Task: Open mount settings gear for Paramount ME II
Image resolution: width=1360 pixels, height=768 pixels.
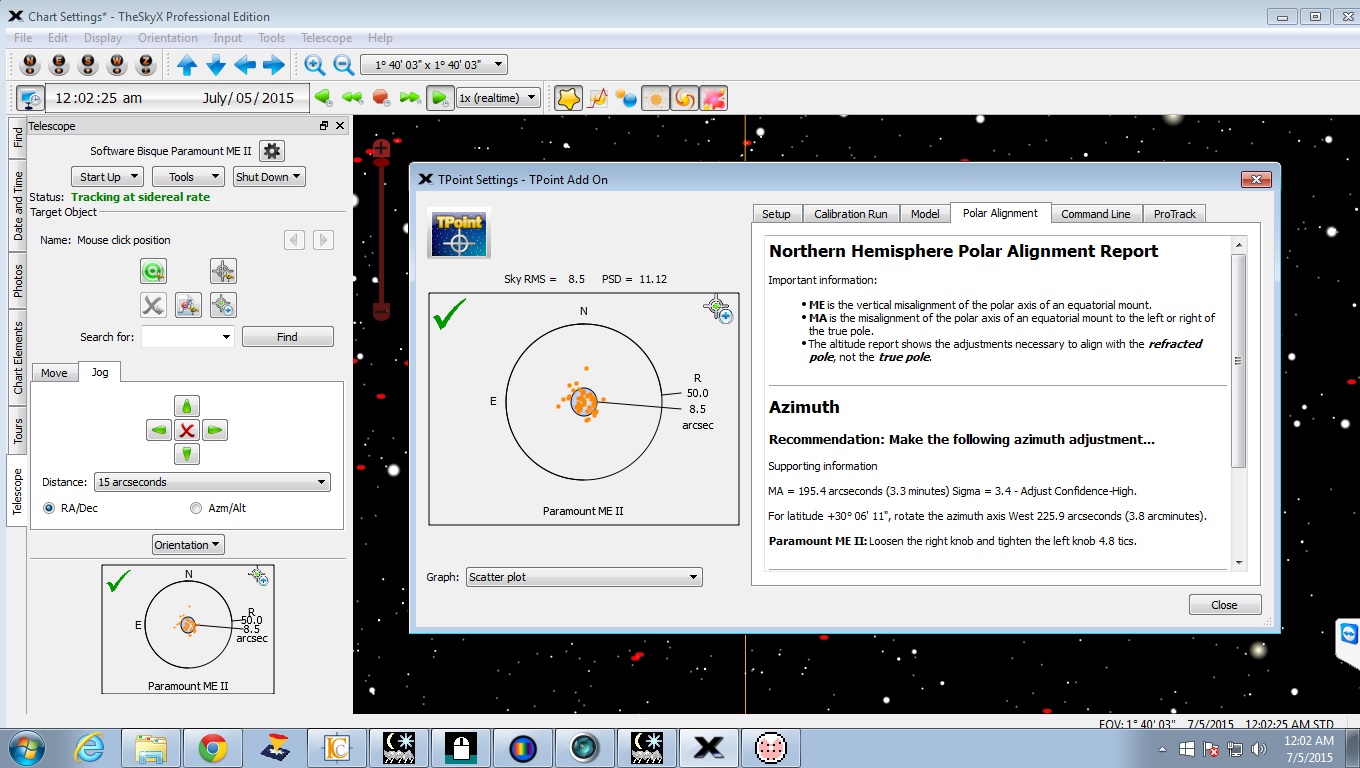Action: pos(272,151)
